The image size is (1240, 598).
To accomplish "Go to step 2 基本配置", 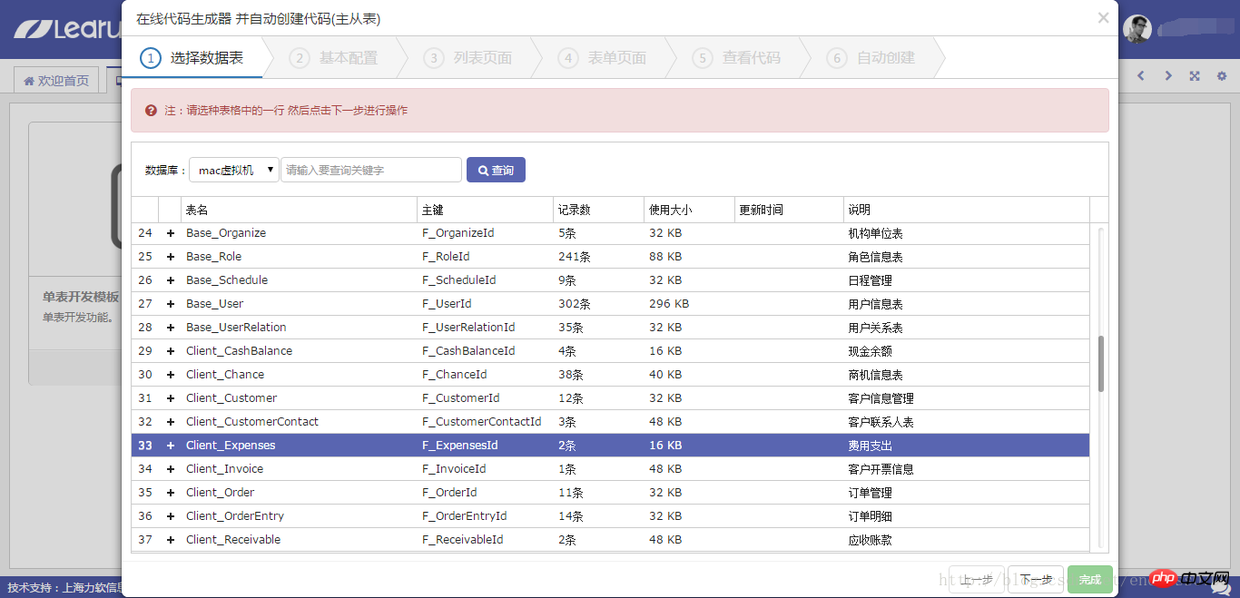I will [x=334, y=58].
